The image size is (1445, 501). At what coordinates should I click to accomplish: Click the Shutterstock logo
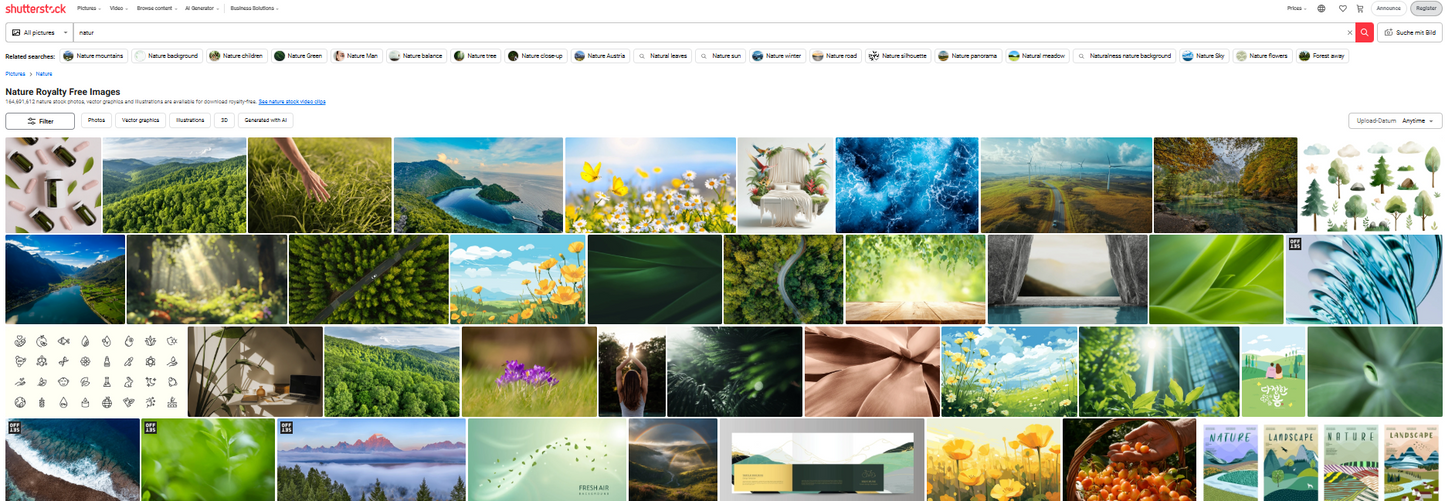pos(35,8)
